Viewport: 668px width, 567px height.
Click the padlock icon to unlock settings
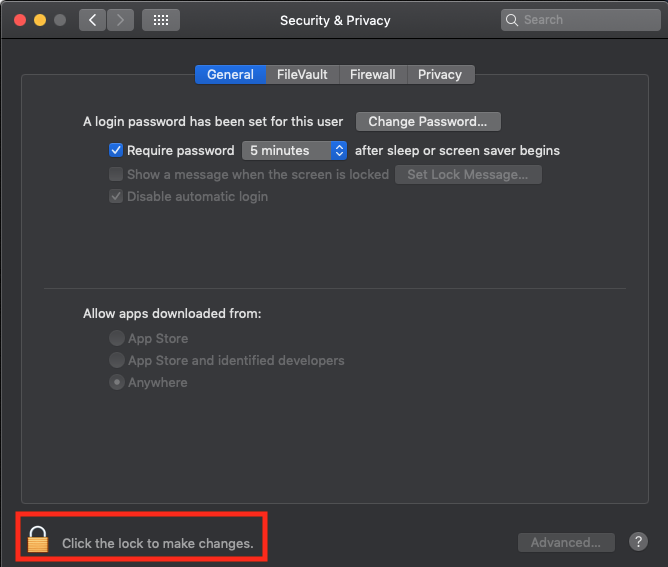(37, 539)
